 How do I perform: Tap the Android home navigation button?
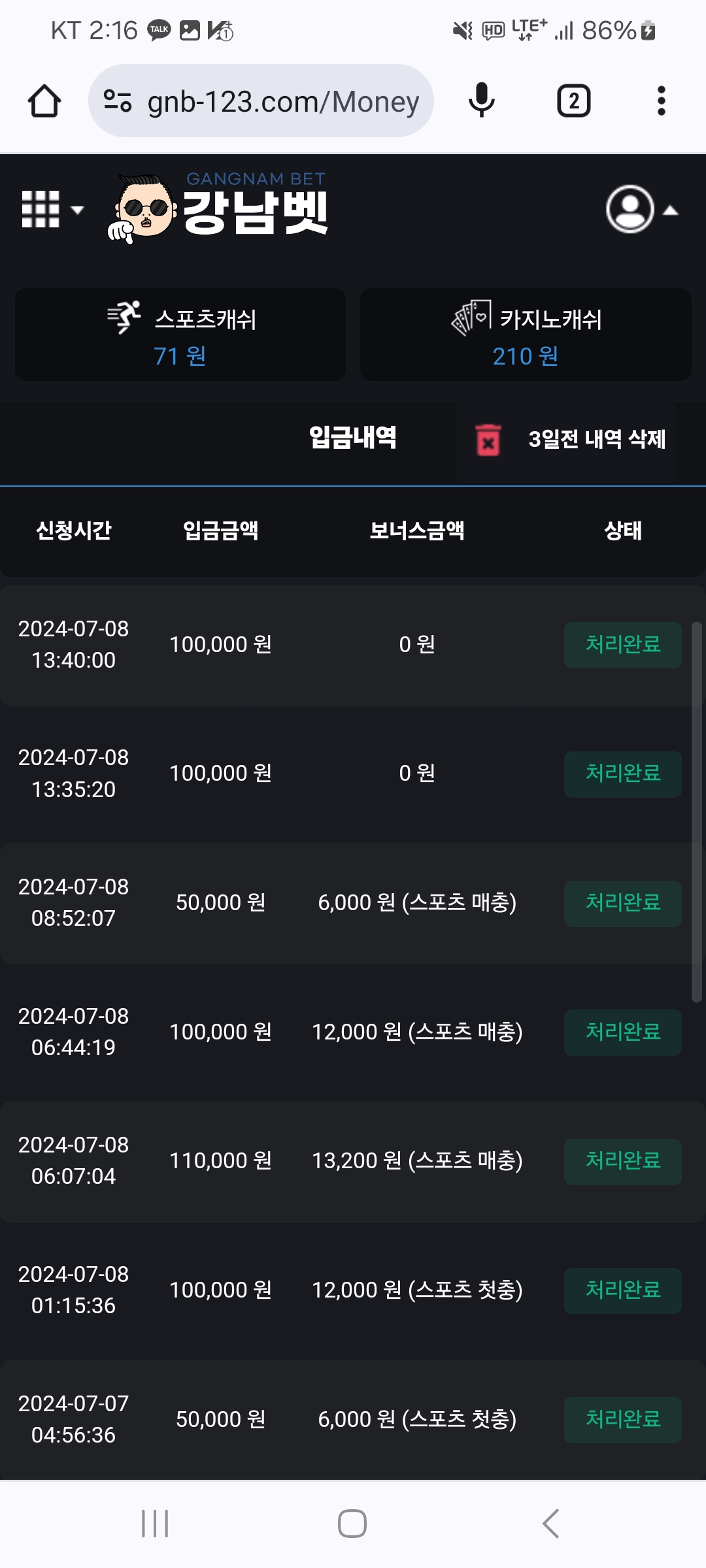click(x=352, y=1524)
